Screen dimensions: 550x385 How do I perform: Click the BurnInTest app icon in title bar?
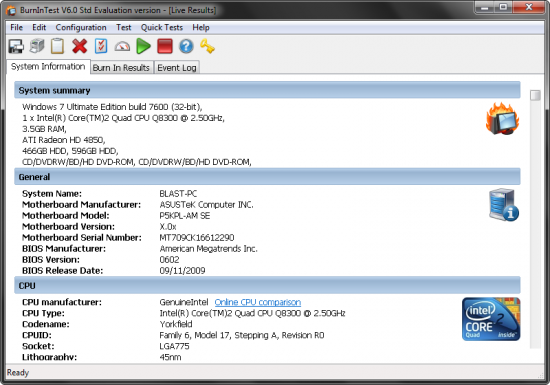[x=11, y=11]
